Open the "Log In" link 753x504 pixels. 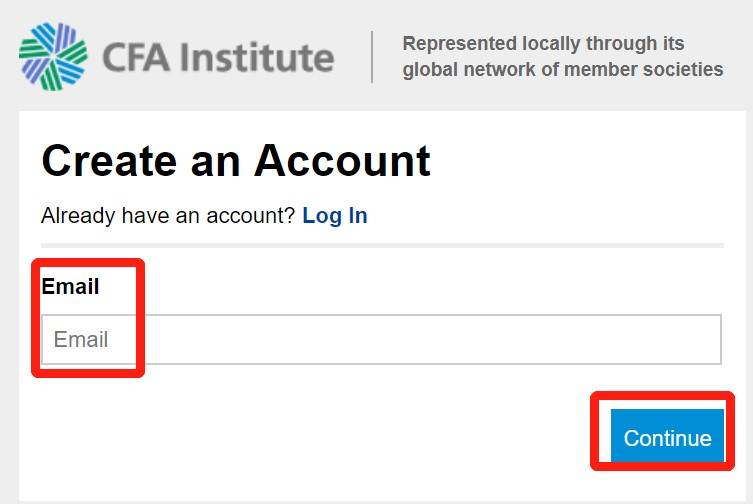pyautogui.click(x=335, y=215)
